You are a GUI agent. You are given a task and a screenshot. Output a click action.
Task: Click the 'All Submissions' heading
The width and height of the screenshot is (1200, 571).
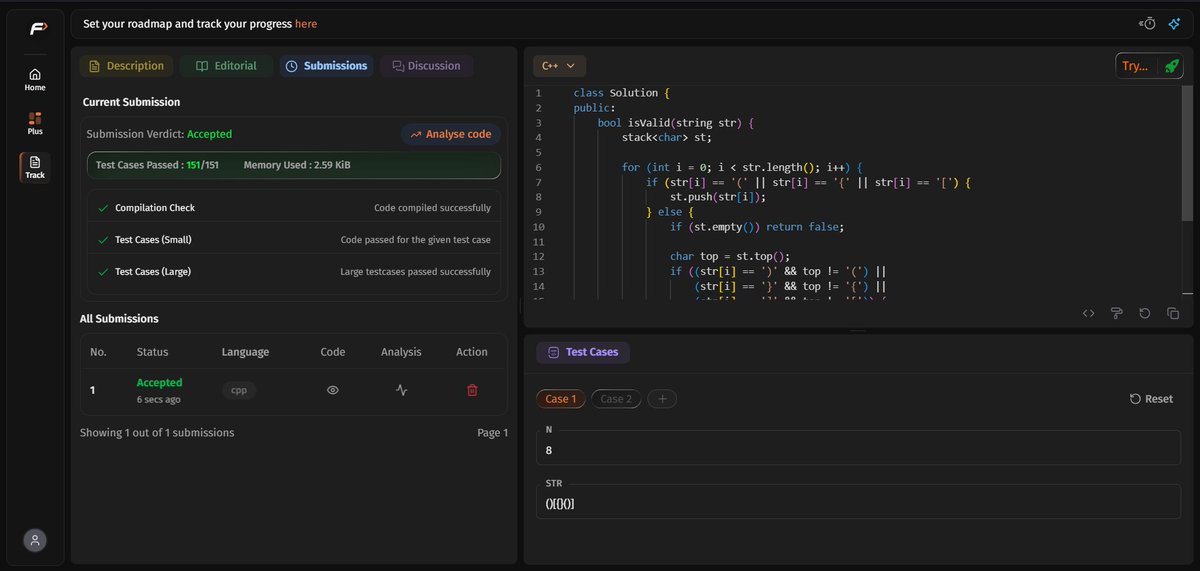coord(119,319)
